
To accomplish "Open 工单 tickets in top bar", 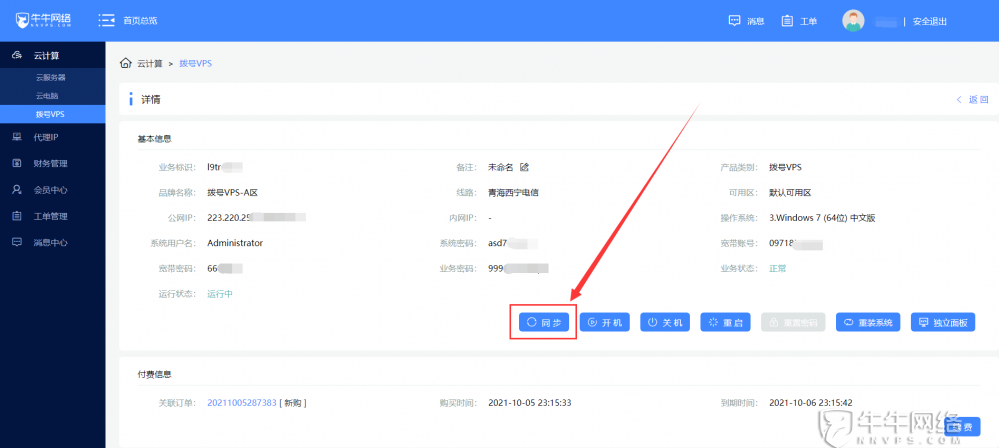I will 799,21.
